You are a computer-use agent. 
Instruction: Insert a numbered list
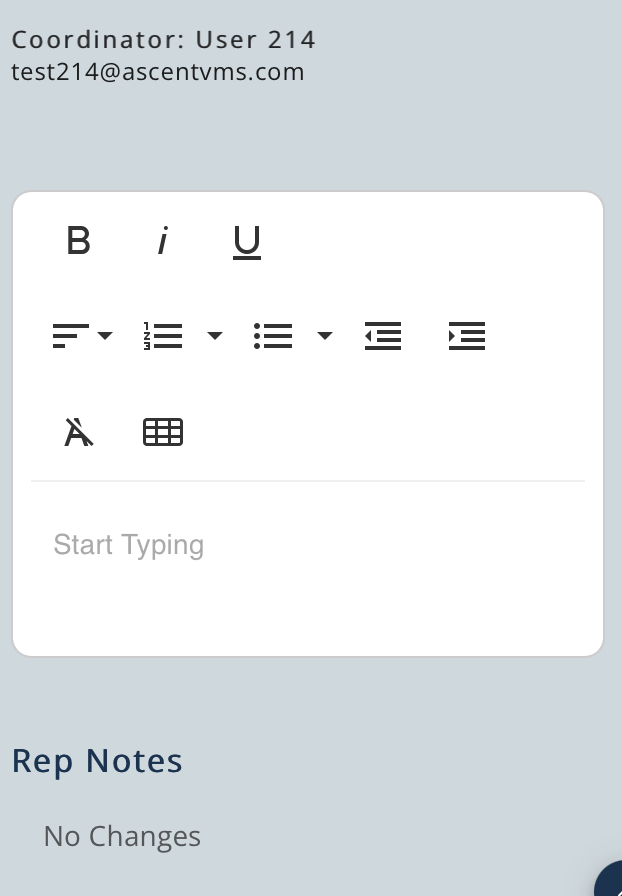[163, 336]
